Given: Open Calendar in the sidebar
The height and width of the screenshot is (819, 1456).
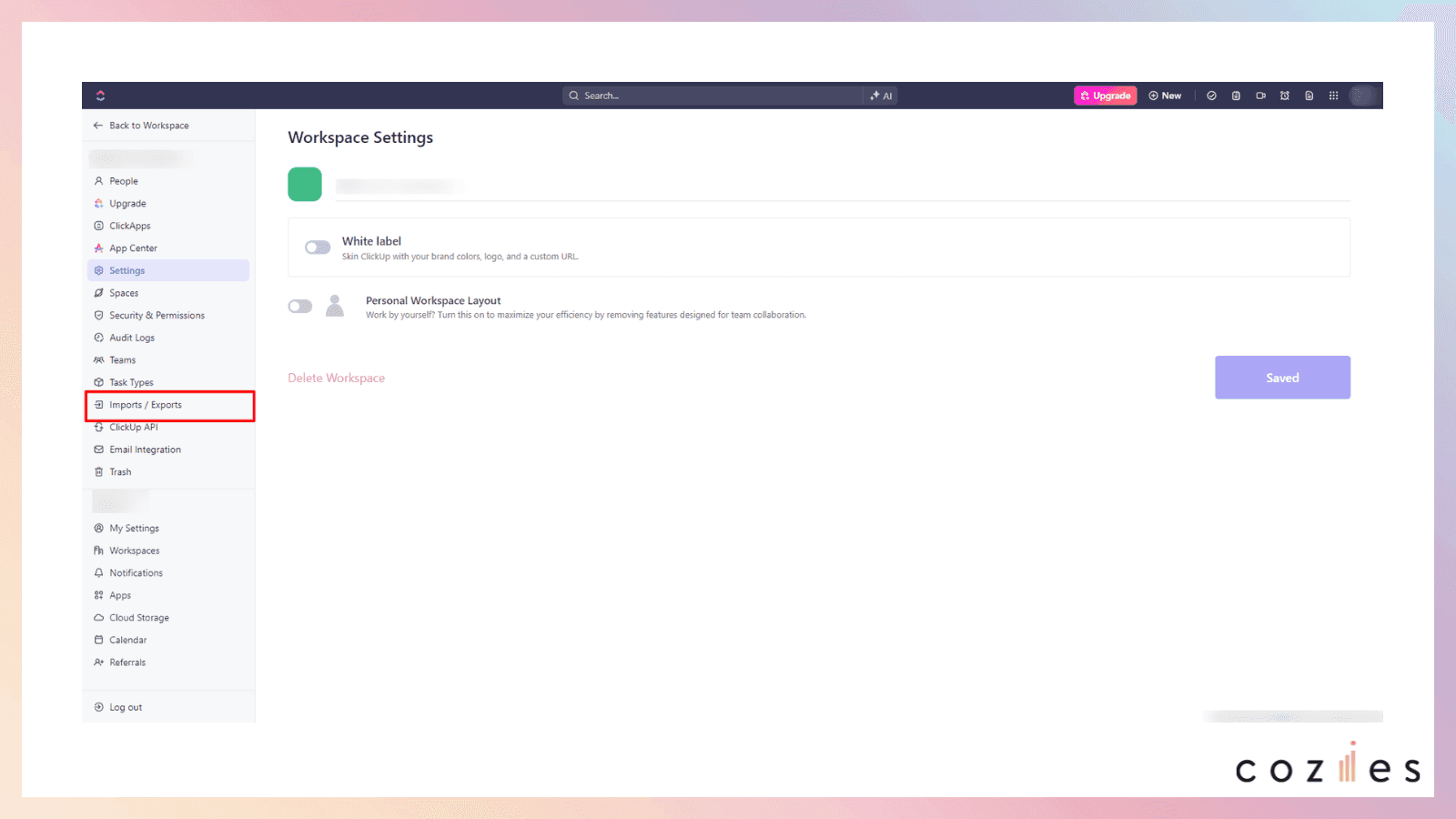Looking at the screenshot, I should pyautogui.click(x=168, y=640).
